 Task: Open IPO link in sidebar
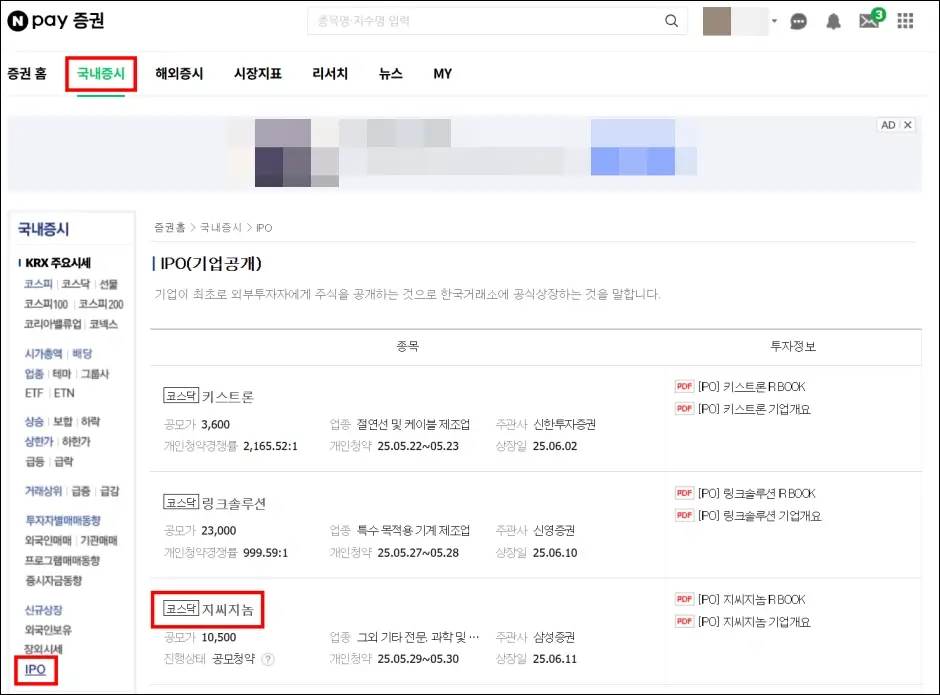(x=35, y=670)
